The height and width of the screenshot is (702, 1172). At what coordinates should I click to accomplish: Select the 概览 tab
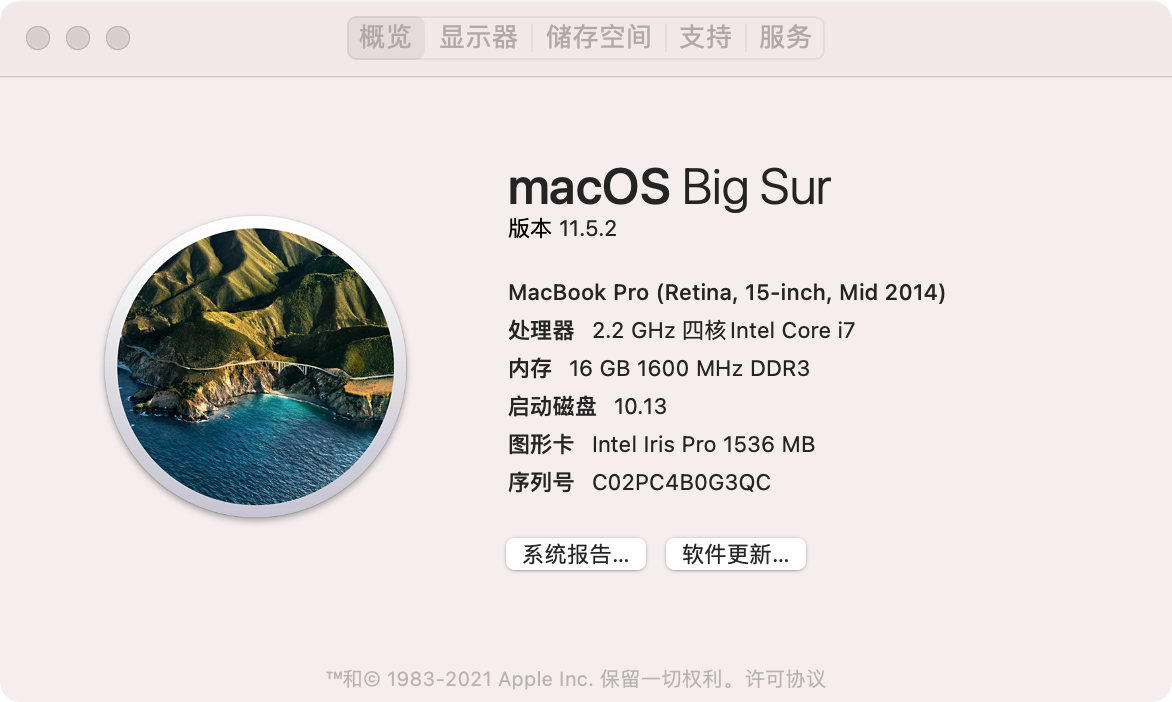pyautogui.click(x=385, y=37)
